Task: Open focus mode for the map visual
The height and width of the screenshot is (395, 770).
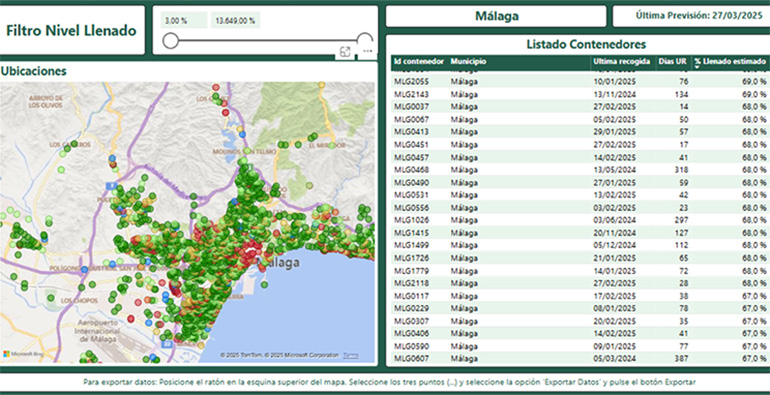Action: pos(345,52)
